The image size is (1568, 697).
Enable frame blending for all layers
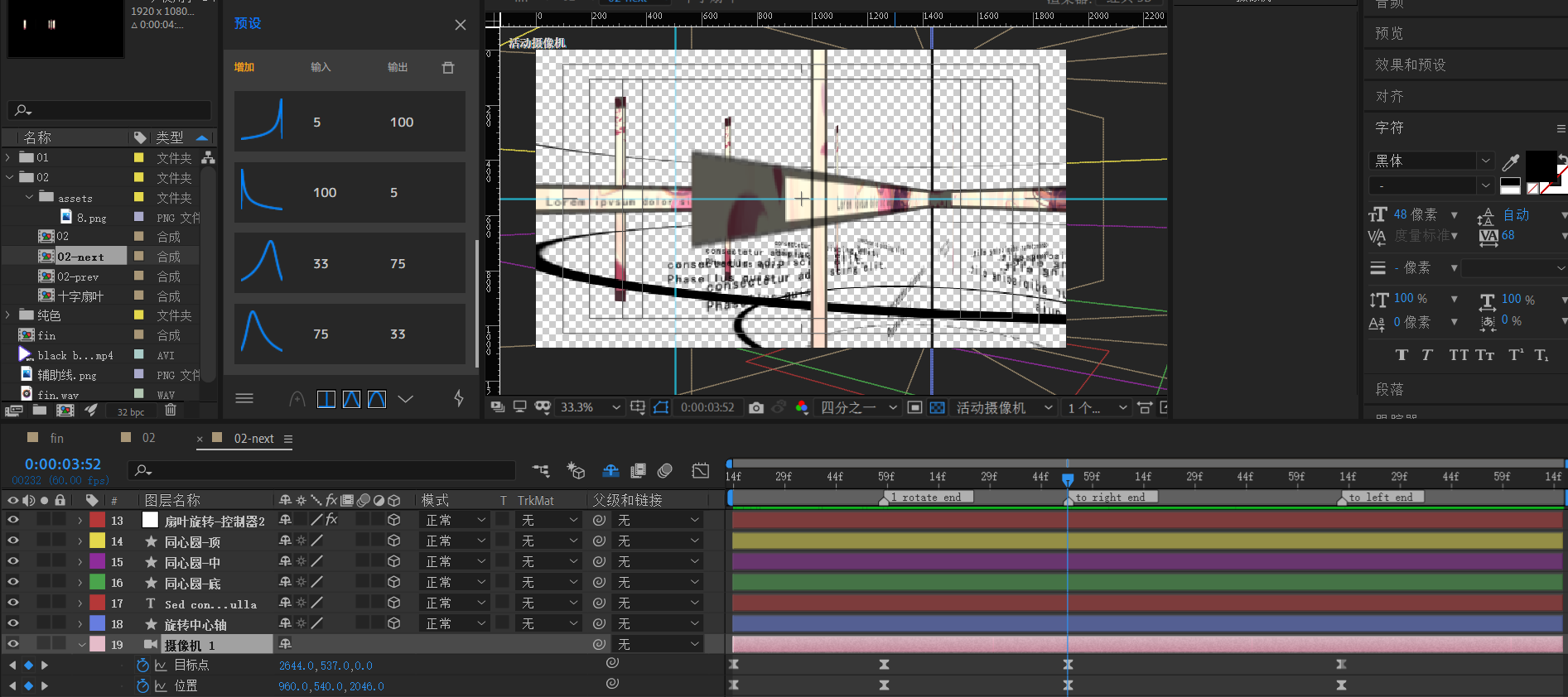tap(638, 471)
